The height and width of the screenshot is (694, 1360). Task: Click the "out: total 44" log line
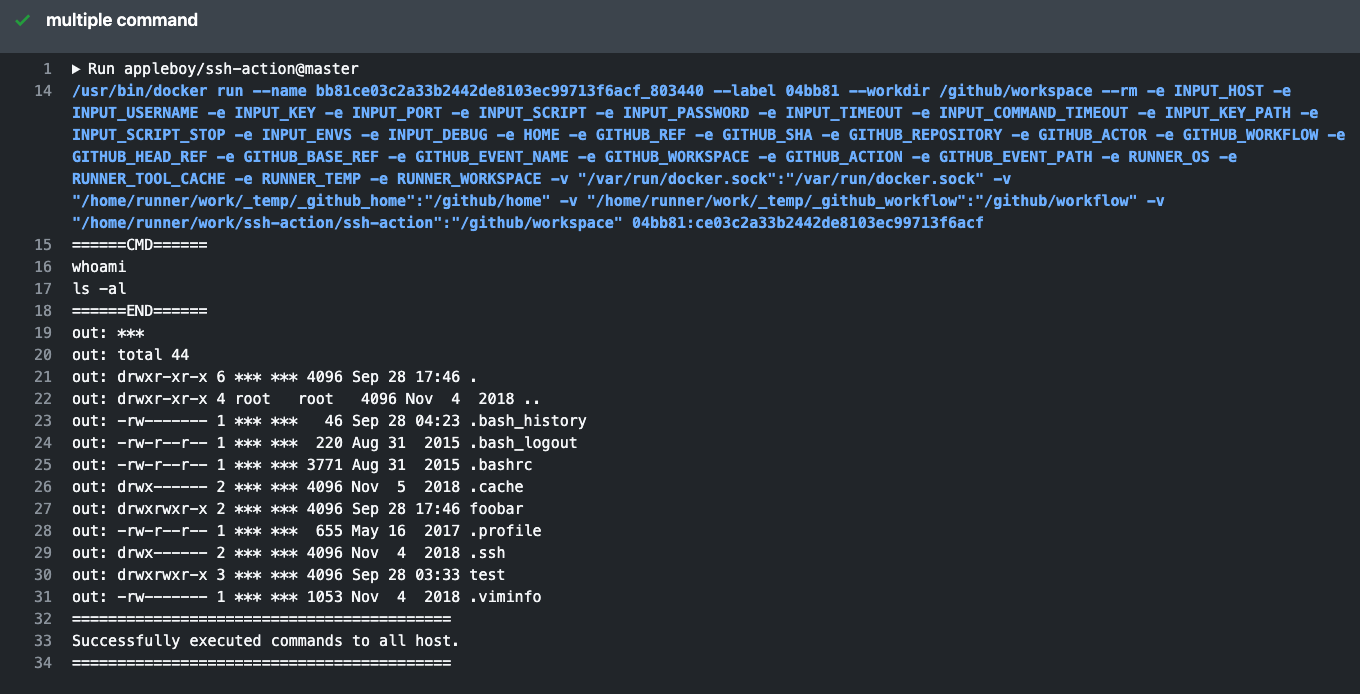click(130, 355)
